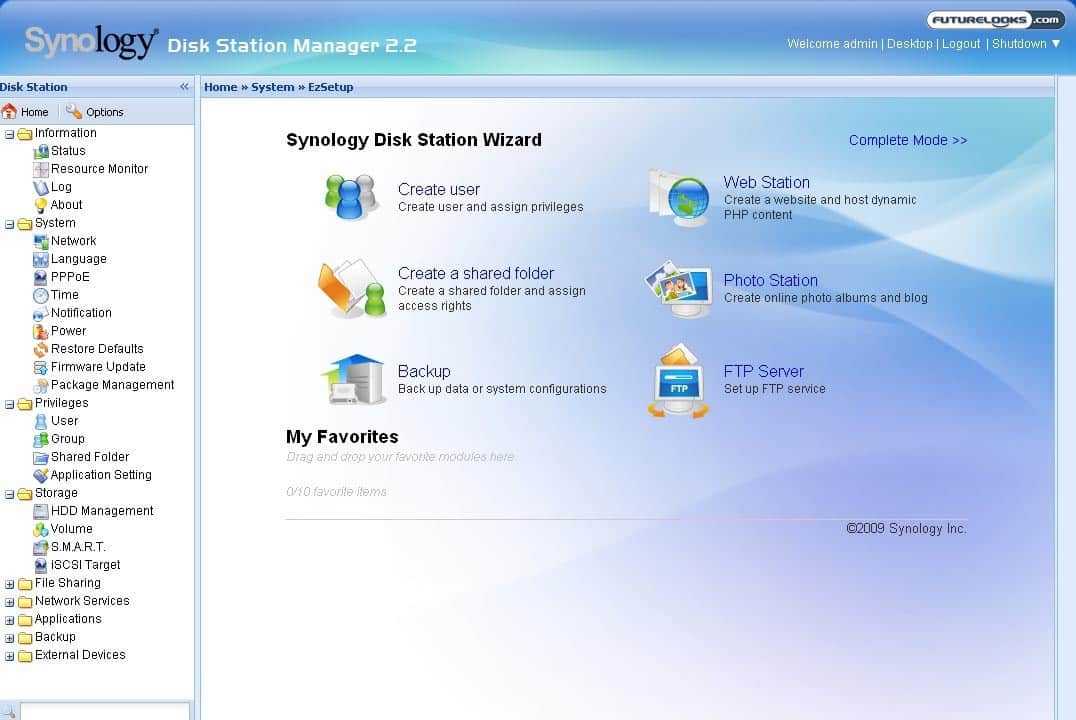The image size is (1076, 720).
Task: Click the Logout link in header
Action: pos(960,44)
